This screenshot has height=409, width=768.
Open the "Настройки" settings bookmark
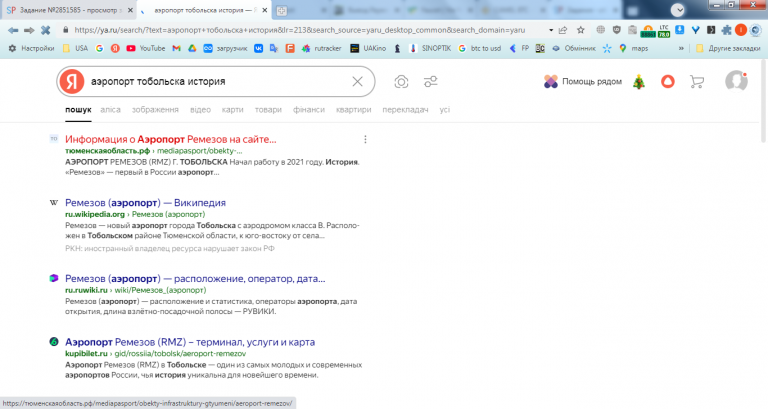[x=31, y=48]
